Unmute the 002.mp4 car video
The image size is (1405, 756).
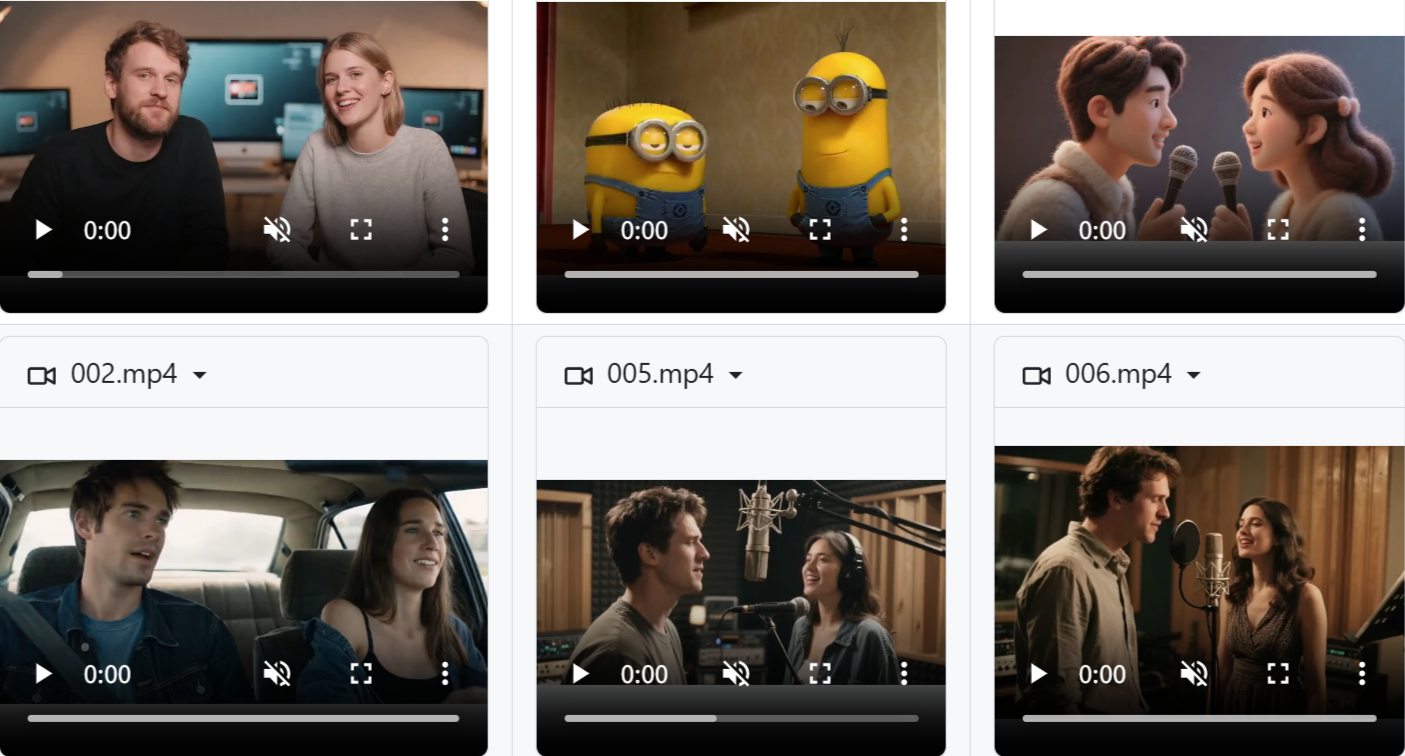click(277, 674)
